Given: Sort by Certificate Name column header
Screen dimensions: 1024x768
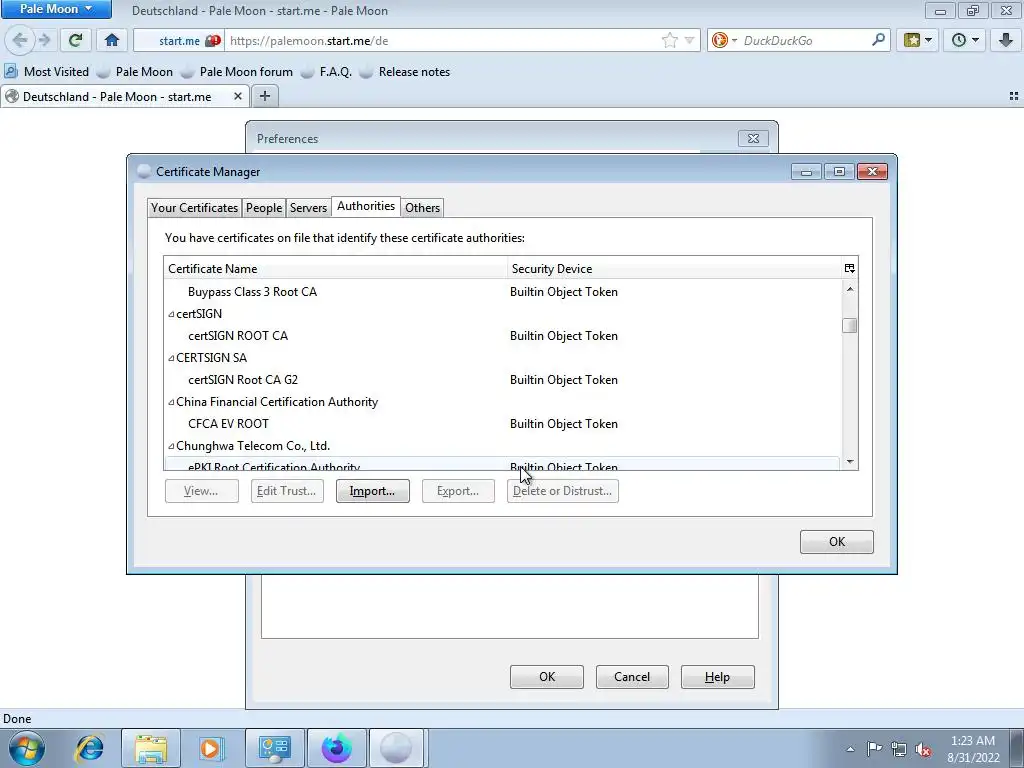Looking at the screenshot, I should 336,268.
